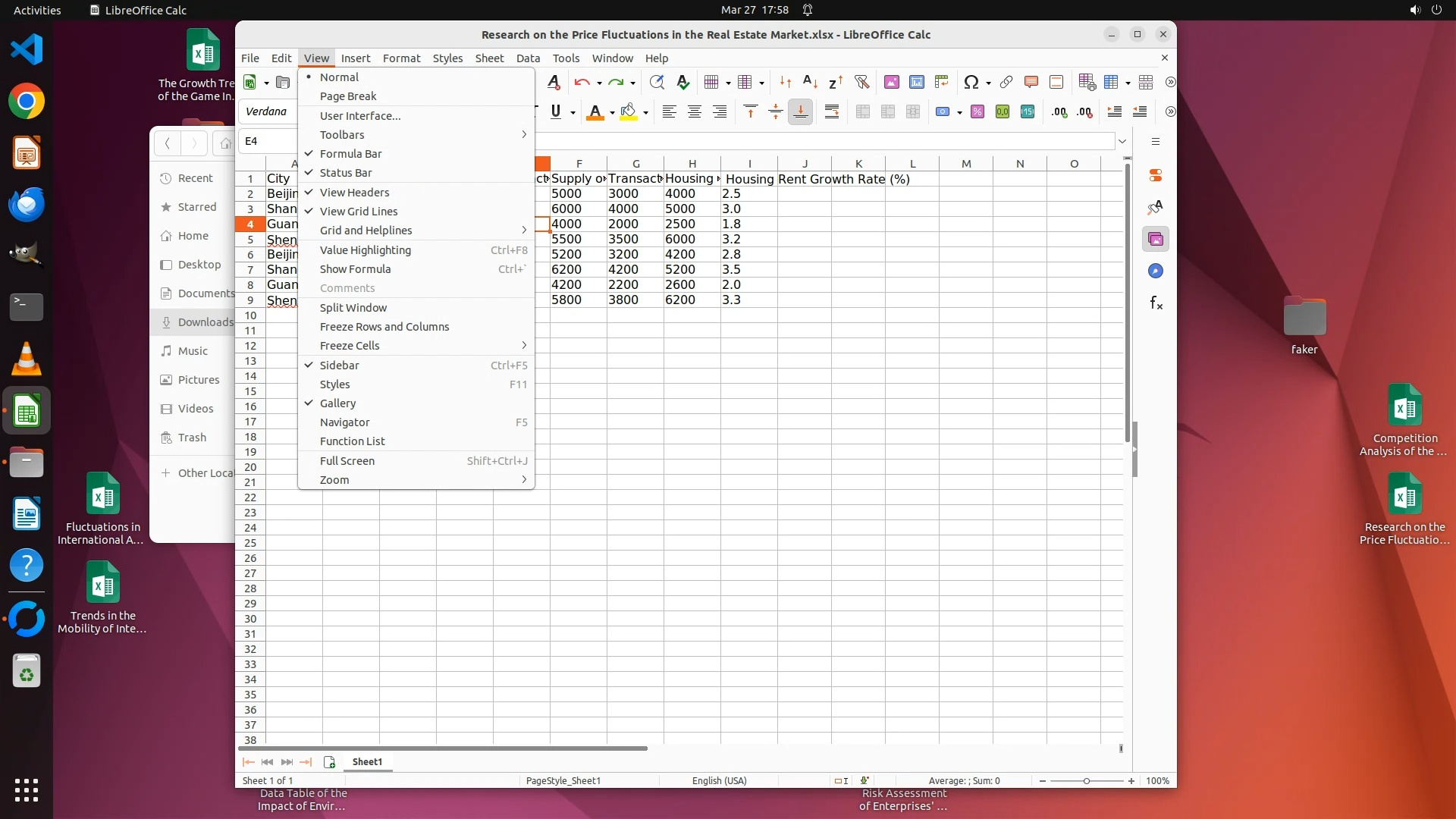Click the AutoFilter toolbar icon
Screen dimensions: 1456x819
(x=861, y=82)
